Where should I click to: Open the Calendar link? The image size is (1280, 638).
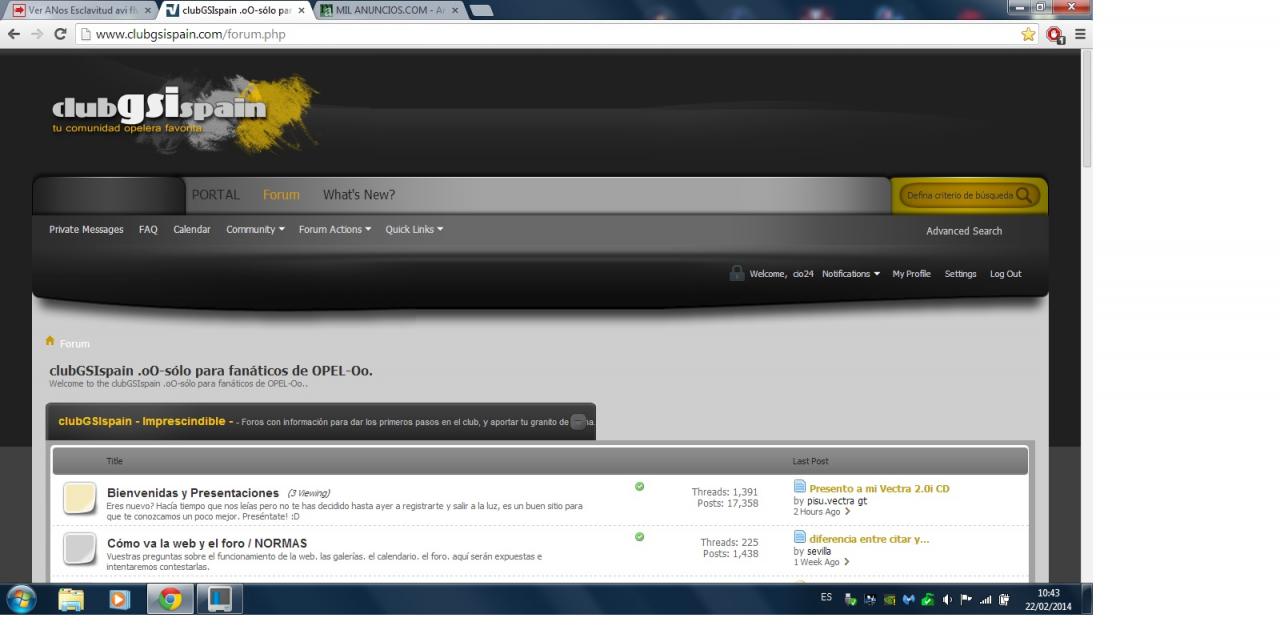pos(192,229)
